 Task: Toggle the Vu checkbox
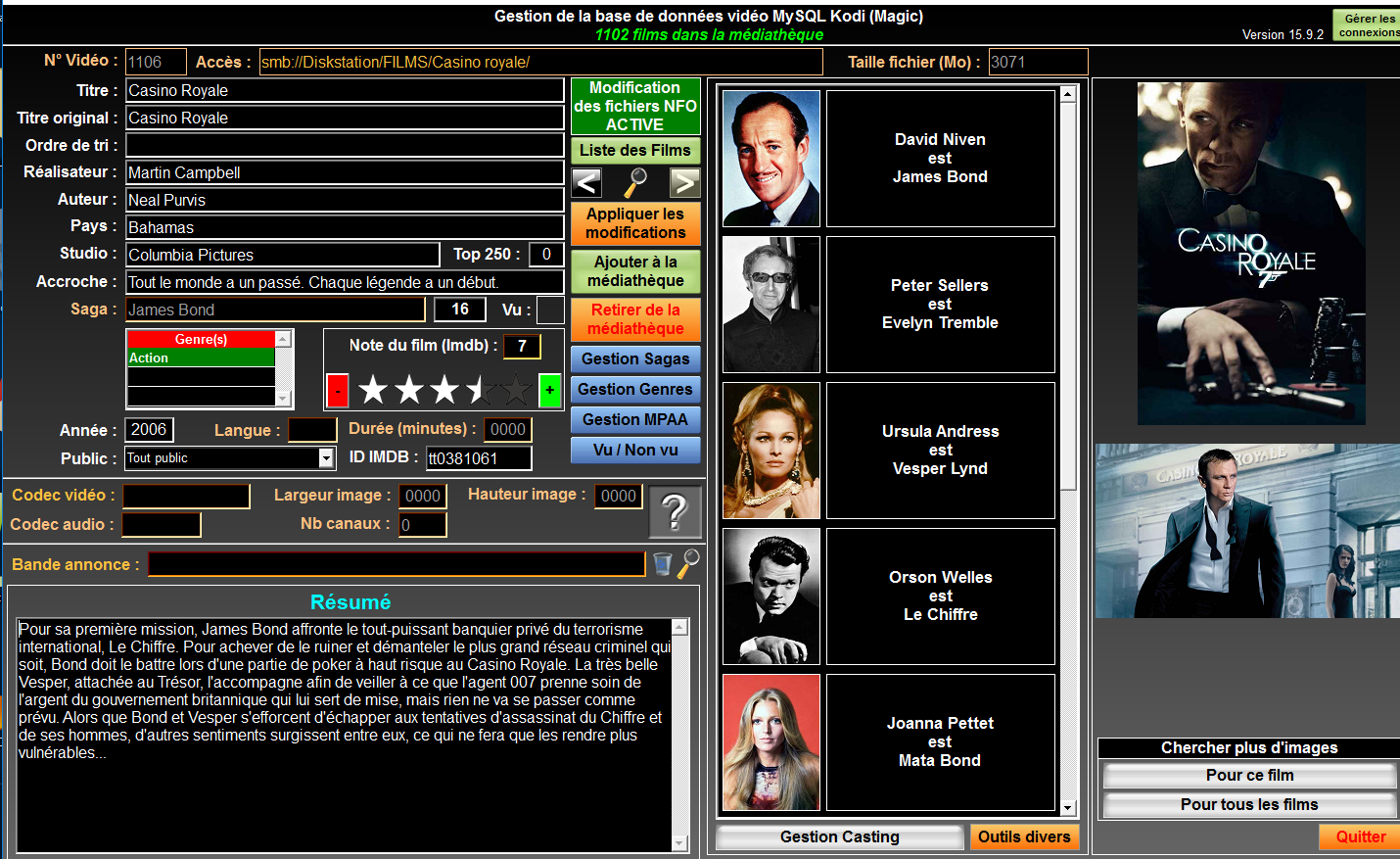point(550,310)
